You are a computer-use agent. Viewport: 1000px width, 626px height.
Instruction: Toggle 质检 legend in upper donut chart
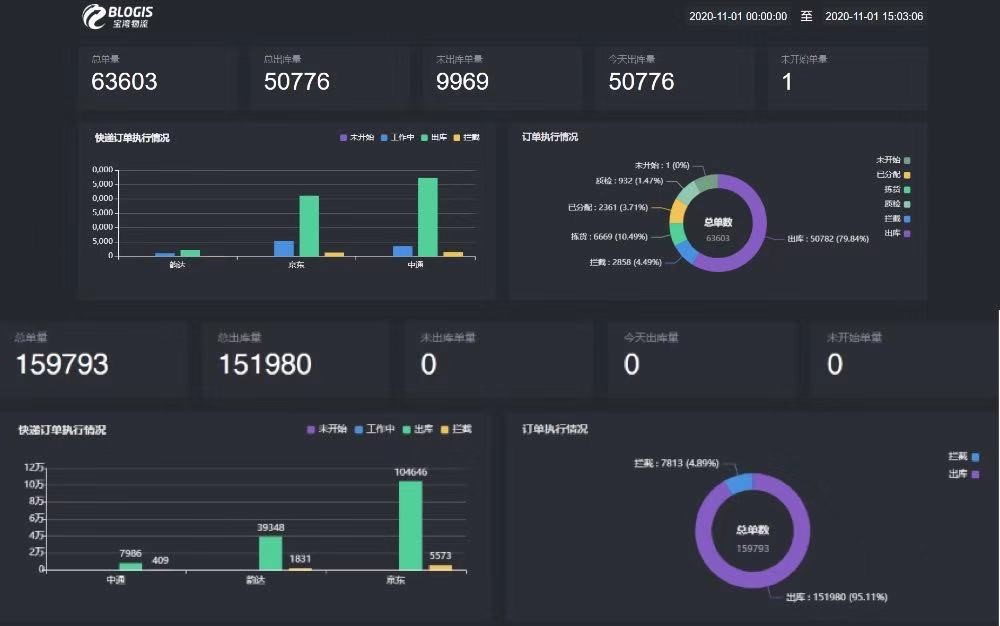click(x=893, y=204)
